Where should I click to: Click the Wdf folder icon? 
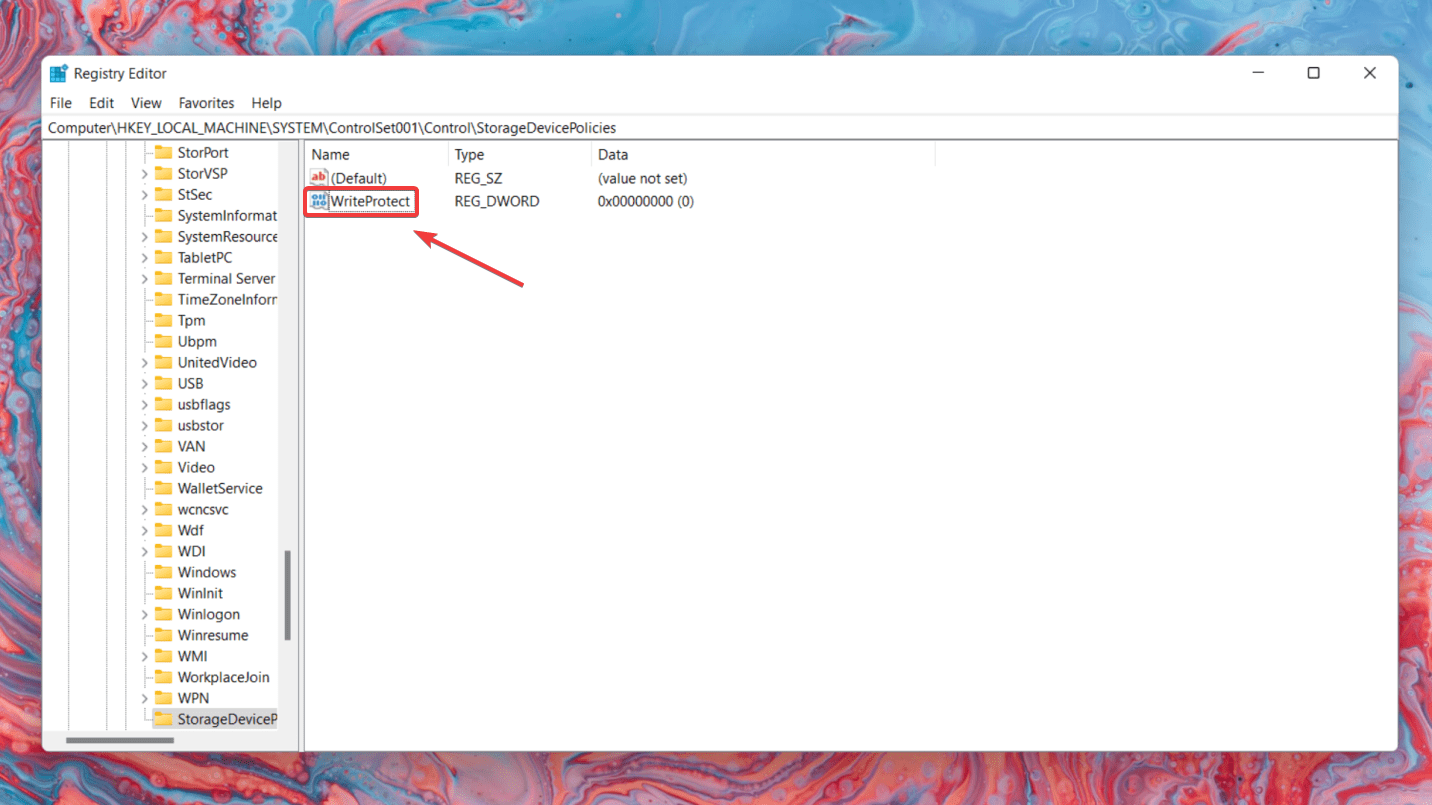(x=163, y=530)
